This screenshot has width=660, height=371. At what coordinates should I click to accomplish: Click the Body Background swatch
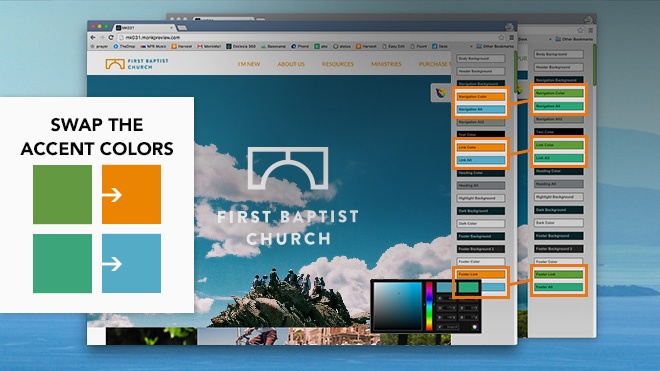click(481, 59)
